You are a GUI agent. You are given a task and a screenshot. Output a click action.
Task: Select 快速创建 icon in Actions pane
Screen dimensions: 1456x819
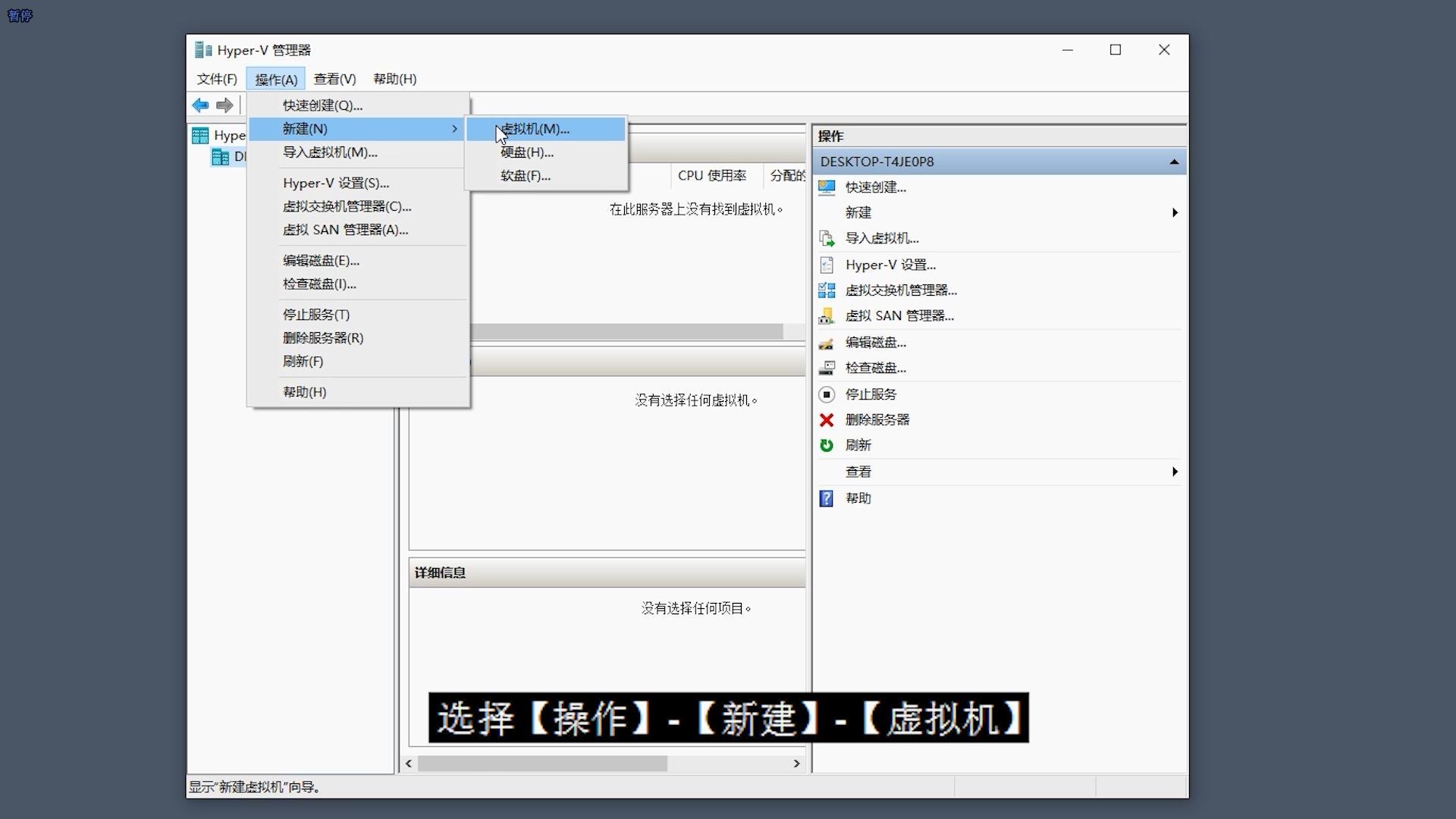[826, 187]
